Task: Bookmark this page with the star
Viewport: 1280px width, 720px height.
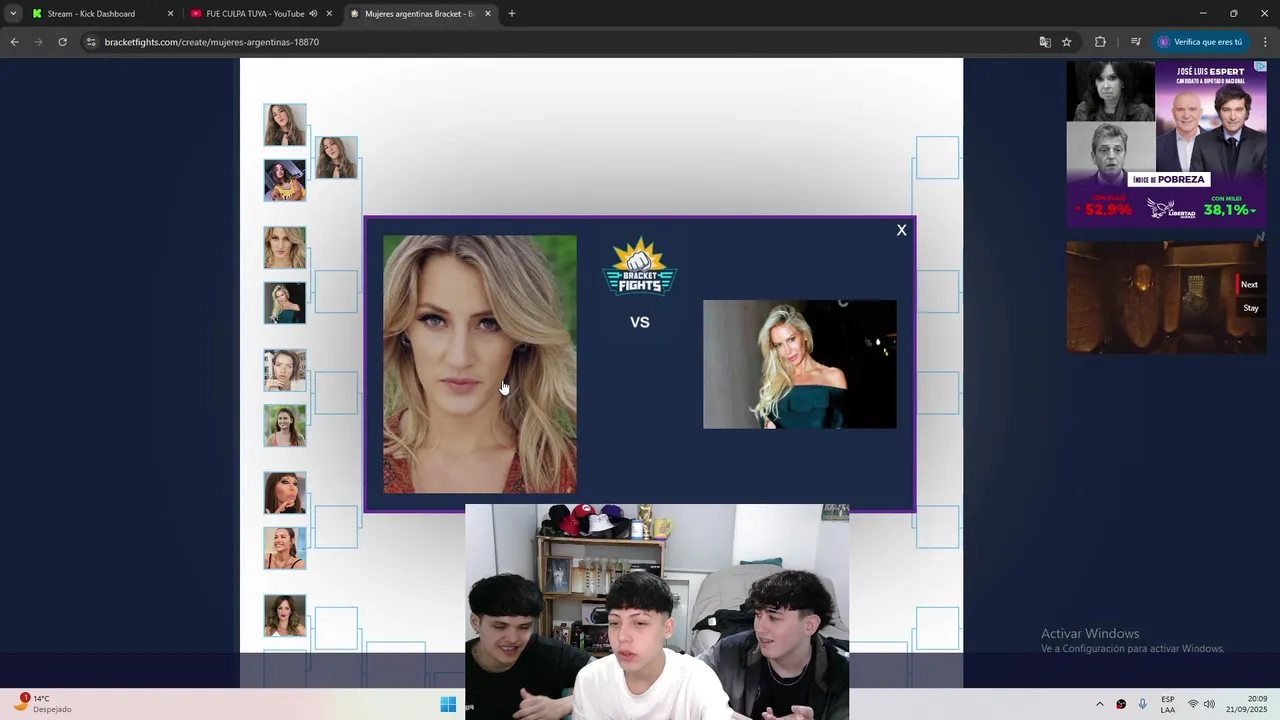Action: click(x=1067, y=42)
